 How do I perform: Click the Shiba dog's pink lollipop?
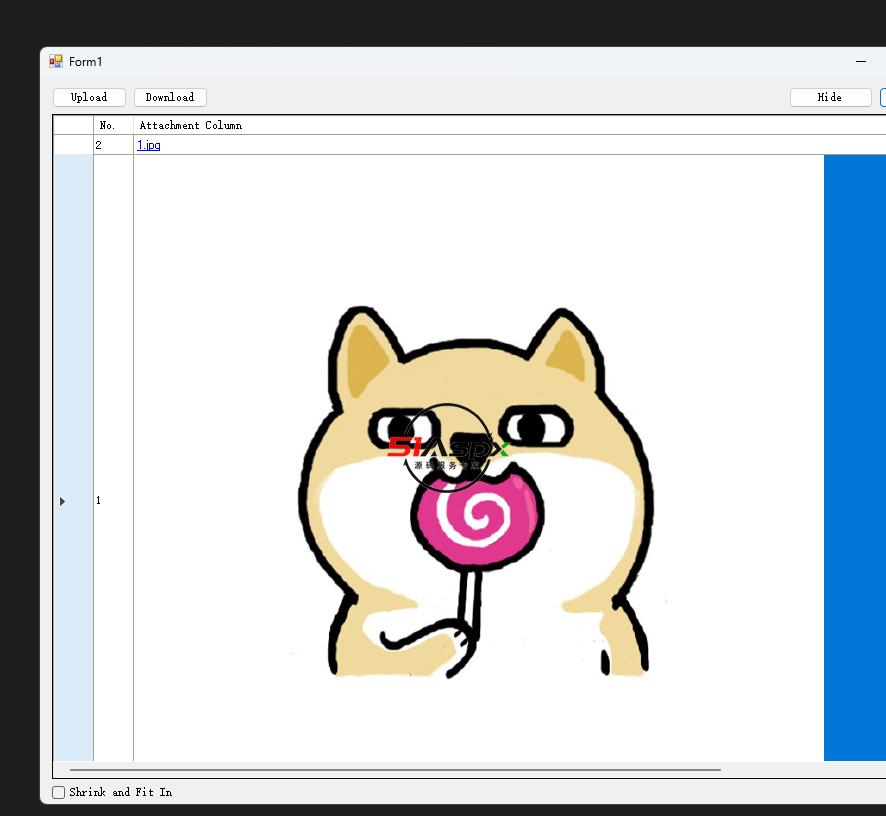pyautogui.click(x=476, y=516)
